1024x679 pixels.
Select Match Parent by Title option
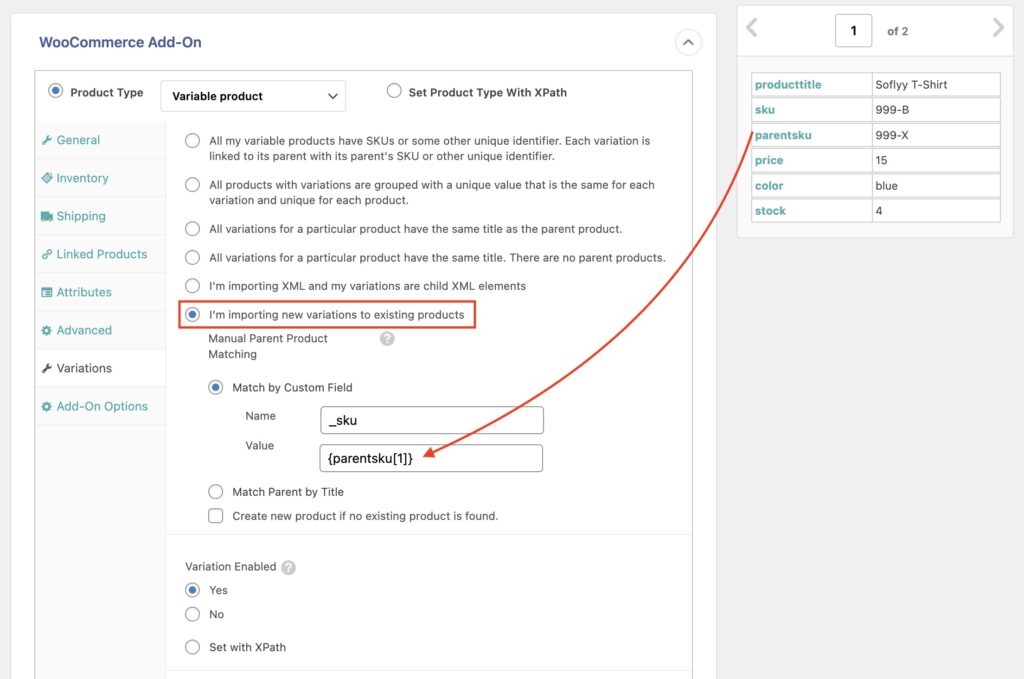click(x=216, y=490)
